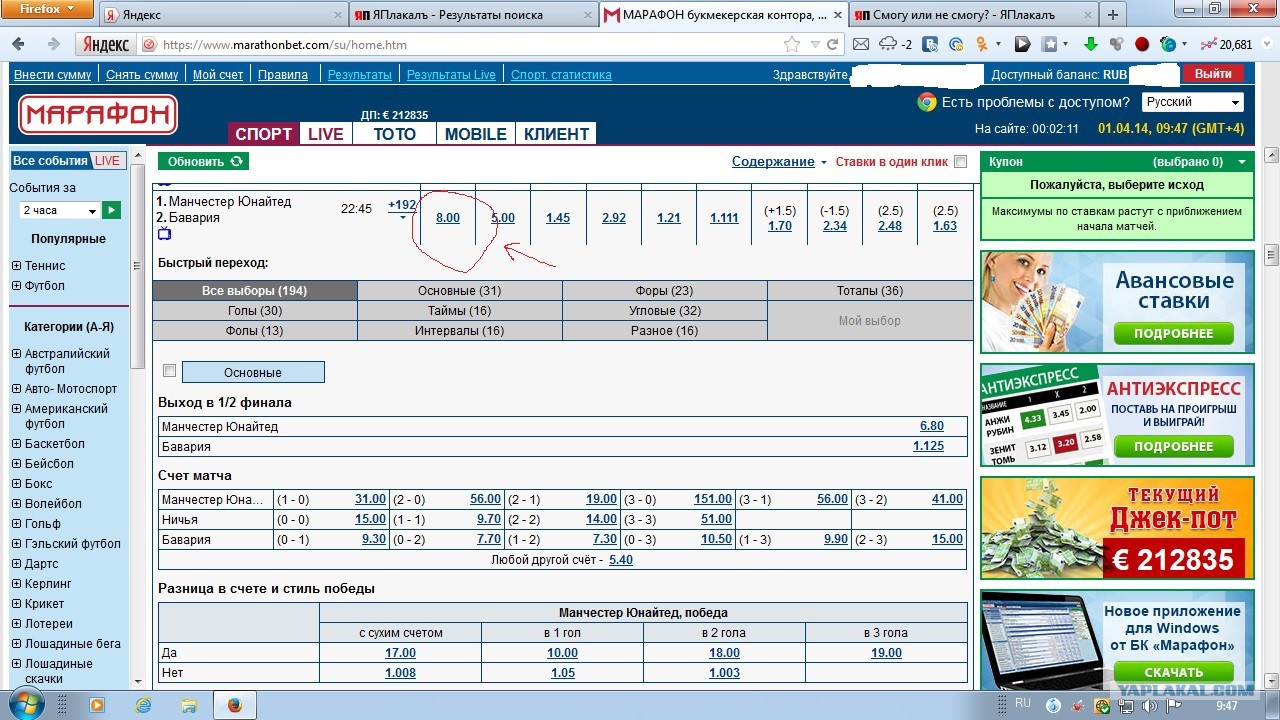Image resolution: width=1280 pixels, height=720 pixels.
Task: Open Windows Start menu
Action: (26, 705)
